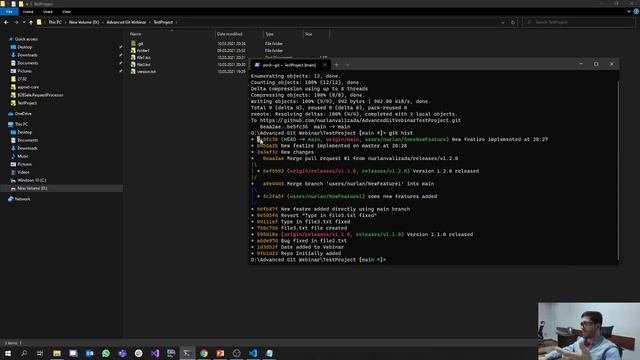Screen dimensions: 640x360
Task: Open the View ribbon tab
Action: coord(67,12)
